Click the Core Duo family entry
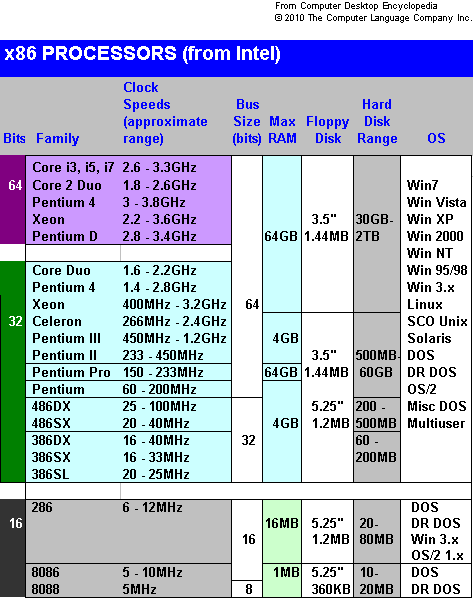Viewport: 473px width, 602px height. (x=61, y=270)
